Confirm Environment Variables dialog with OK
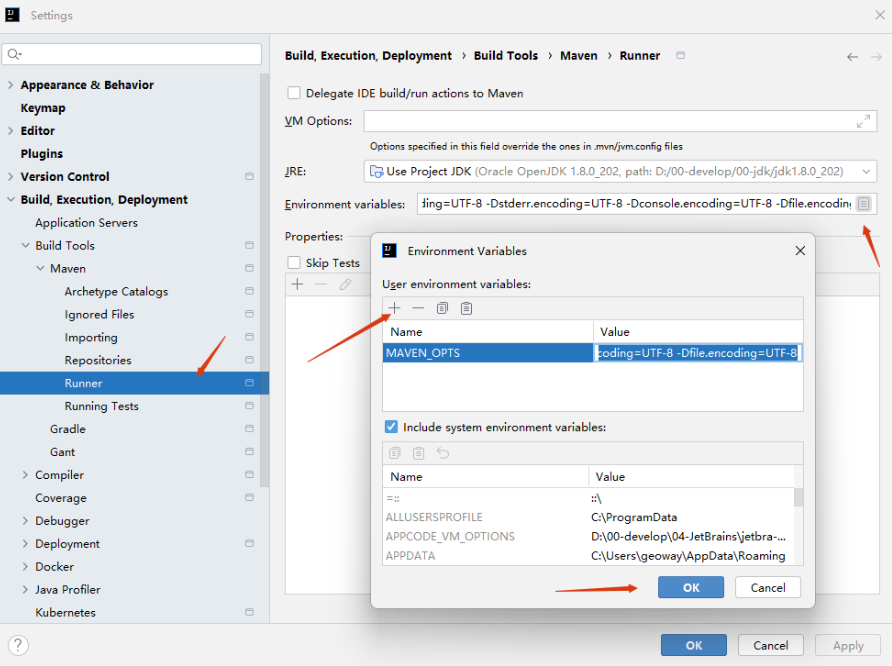The height and width of the screenshot is (666, 892). [x=691, y=587]
